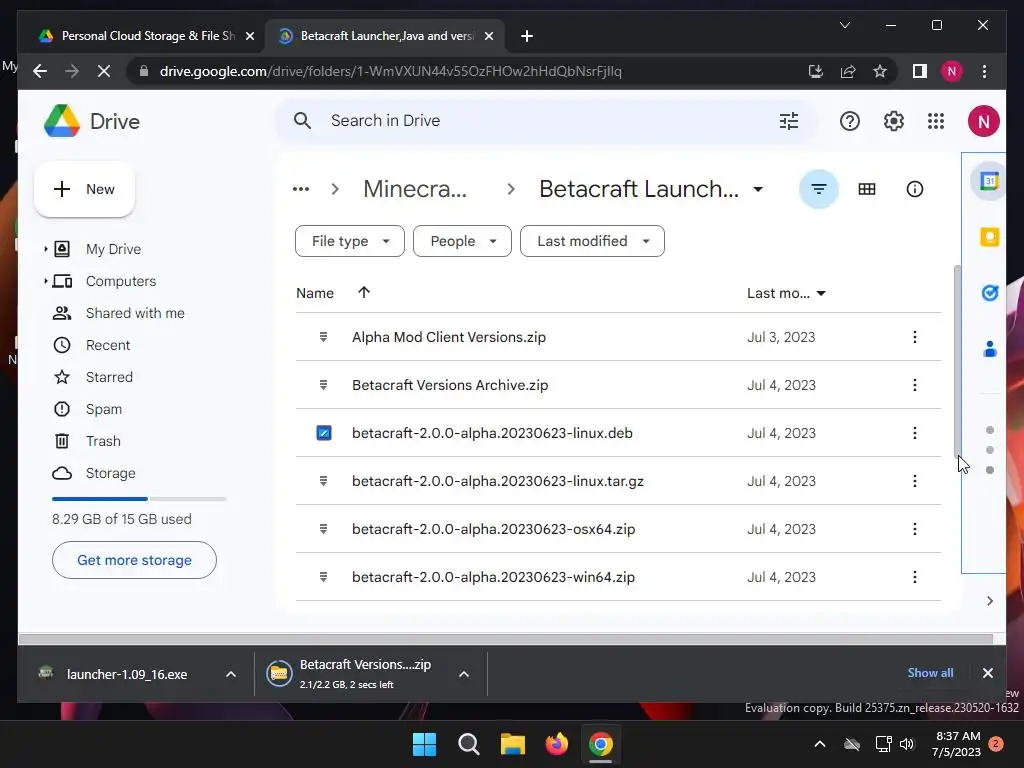Toggle Chrome side panel icon
The height and width of the screenshot is (768, 1024).
(920, 71)
